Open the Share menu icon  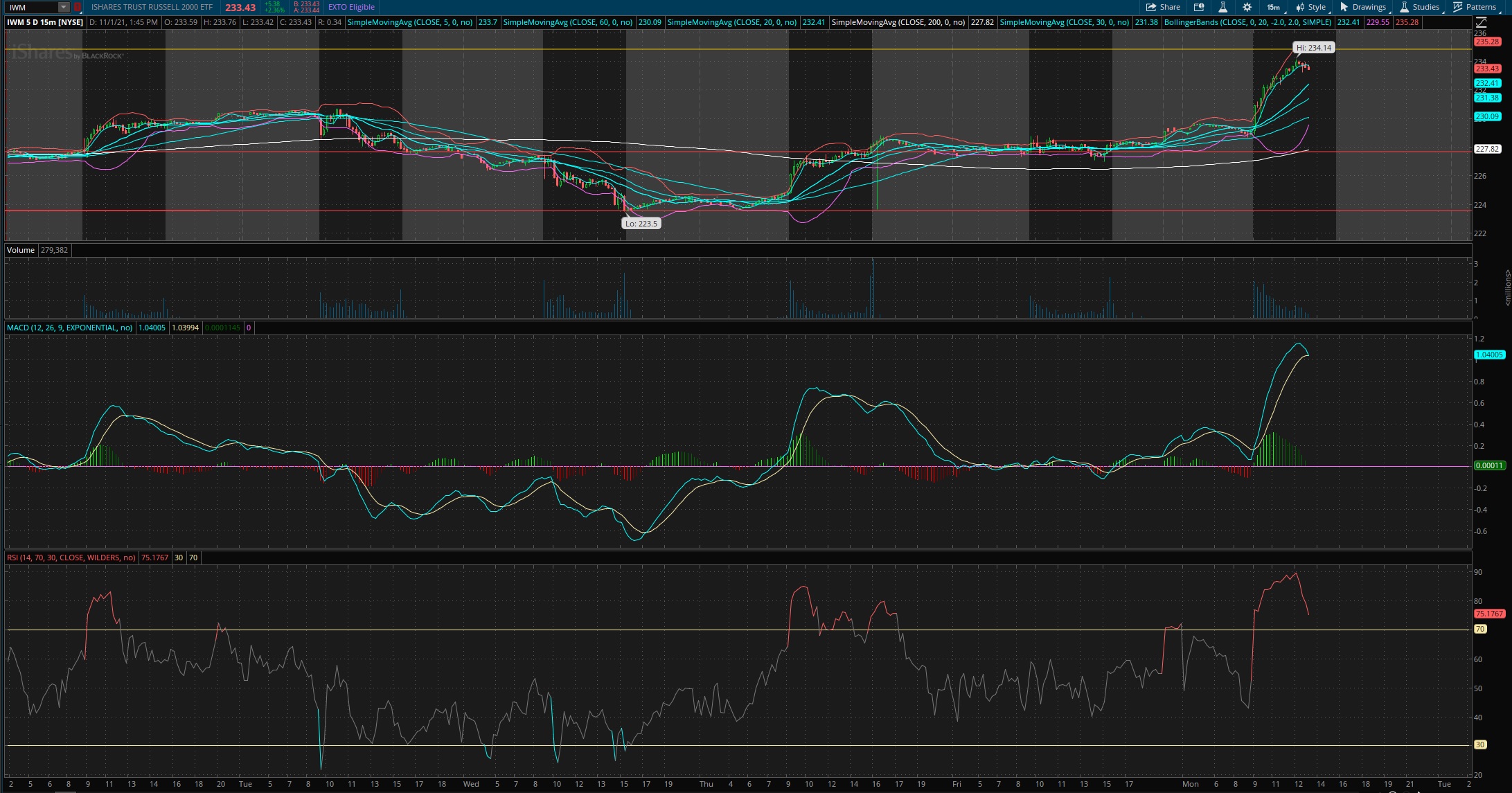(x=1163, y=7)
